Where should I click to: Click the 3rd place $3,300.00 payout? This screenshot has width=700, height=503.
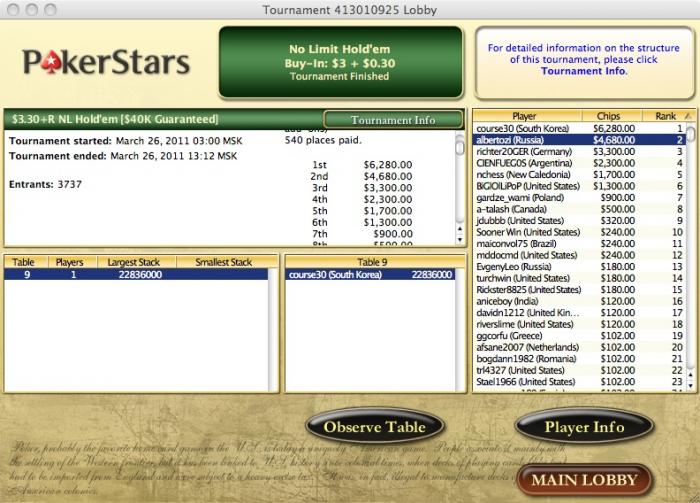(388, 188)
